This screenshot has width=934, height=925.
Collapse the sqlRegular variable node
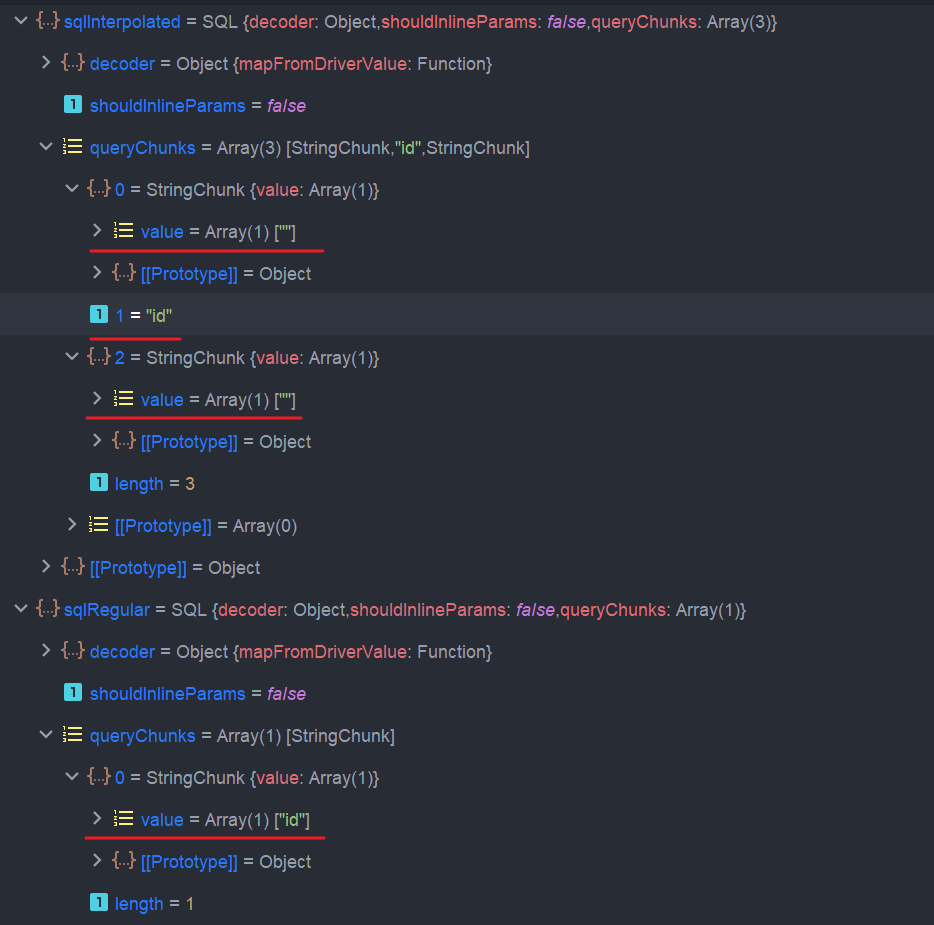[x=21, y=609]
